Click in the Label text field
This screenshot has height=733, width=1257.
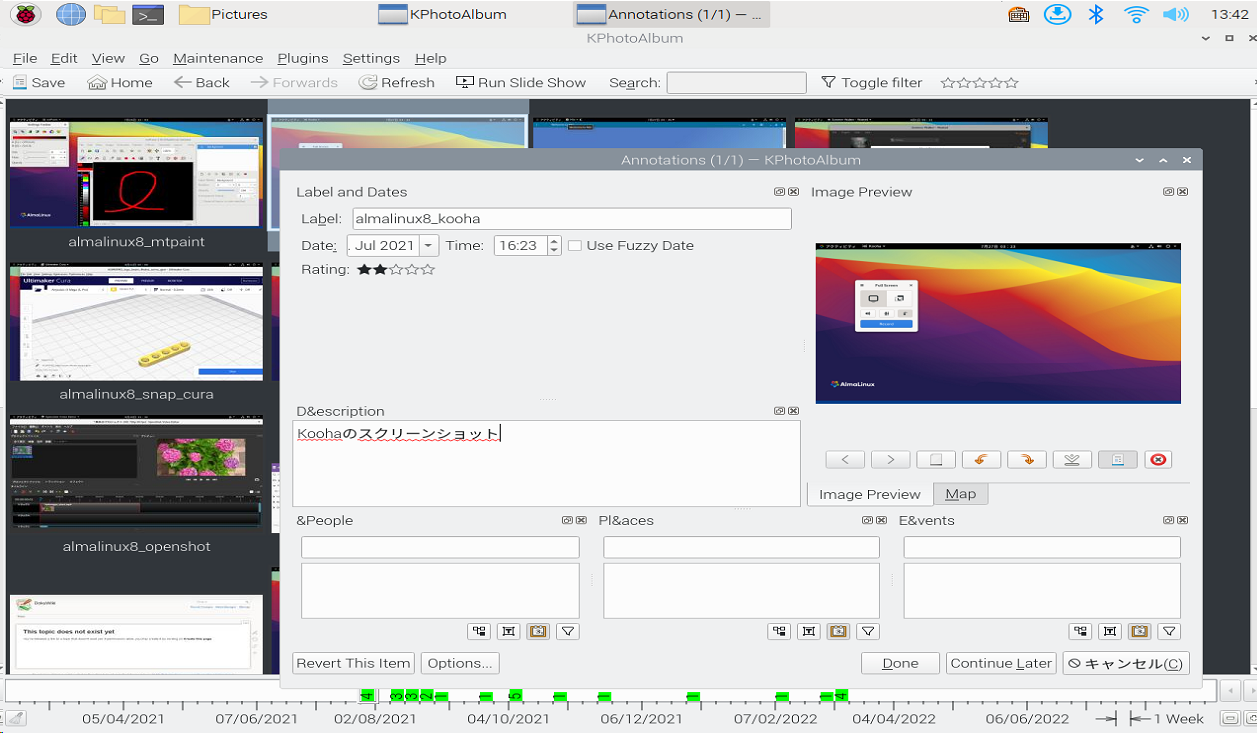571,219
